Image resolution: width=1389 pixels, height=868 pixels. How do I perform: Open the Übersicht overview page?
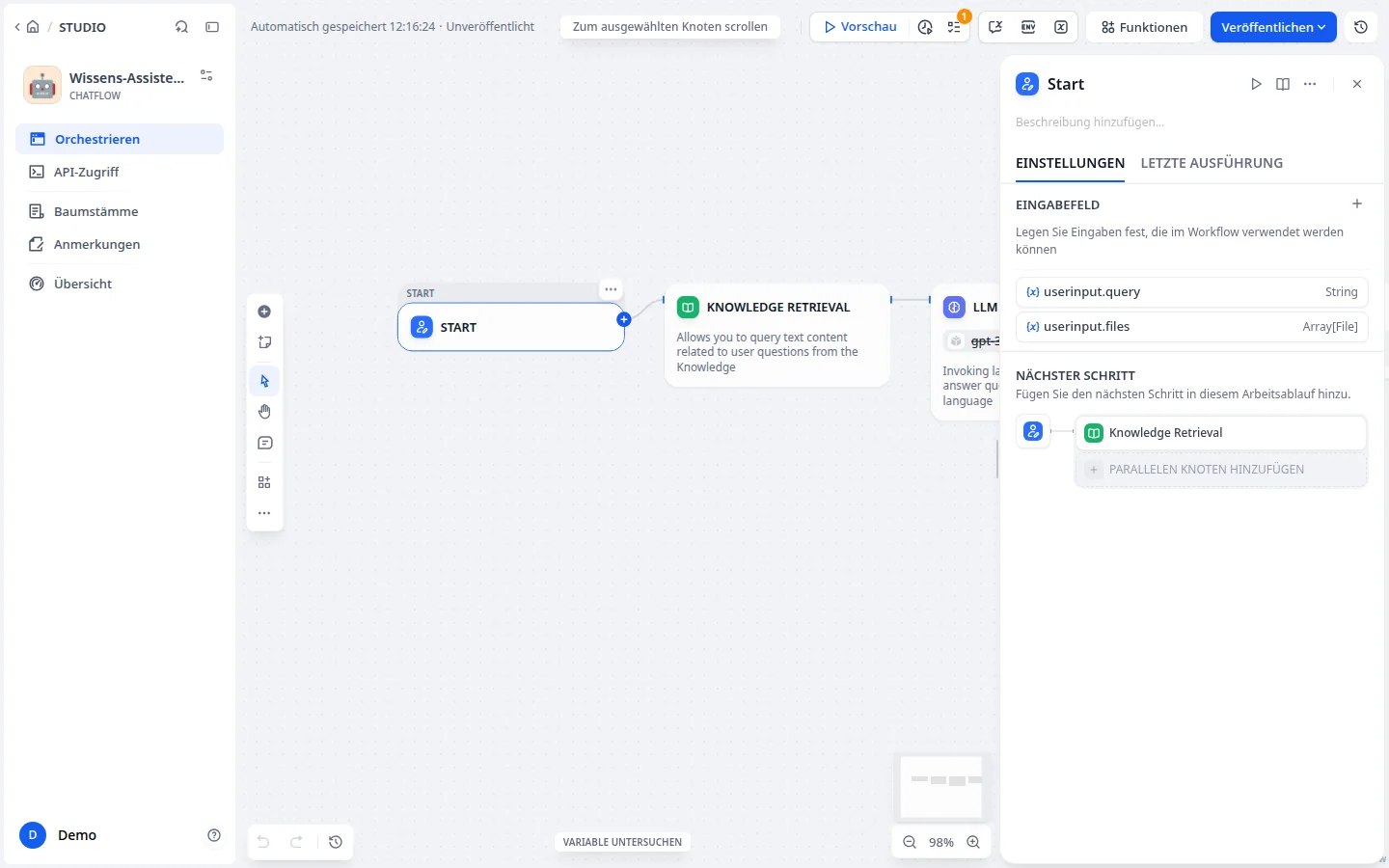tap(120, 284)
